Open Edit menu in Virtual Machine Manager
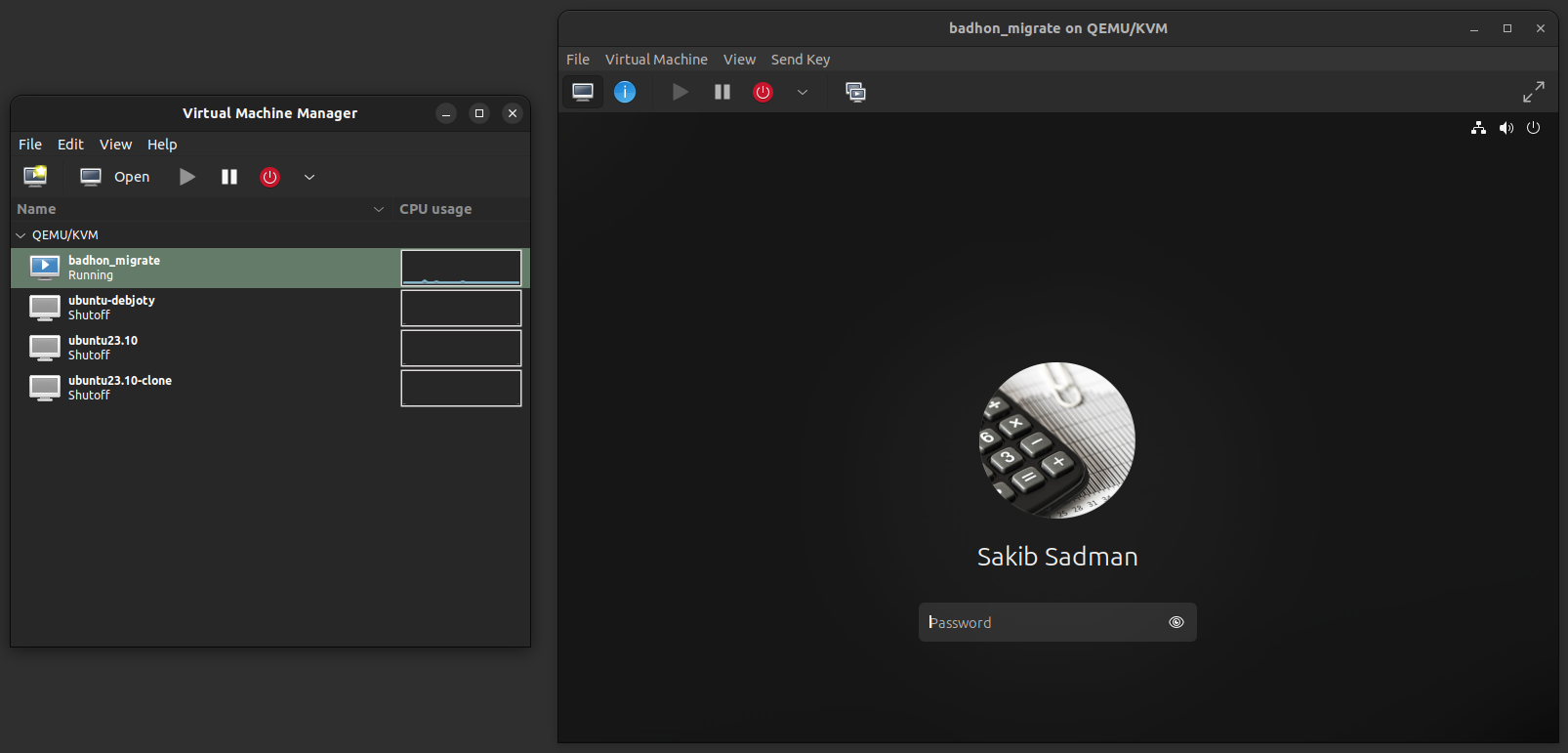This screenshot has width=1568, height=753. point(70,145)
